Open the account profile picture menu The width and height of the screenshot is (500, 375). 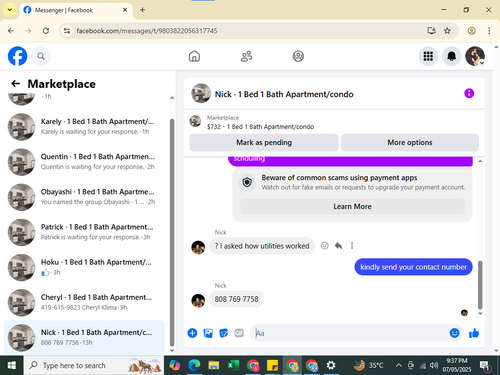[475, 56]
